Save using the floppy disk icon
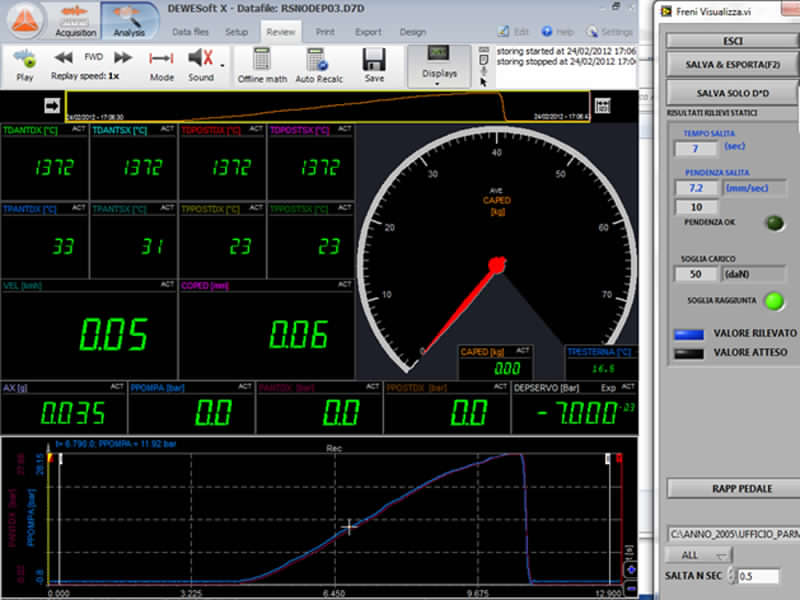This screenshot has width=800, height=600. click(374, 60)
